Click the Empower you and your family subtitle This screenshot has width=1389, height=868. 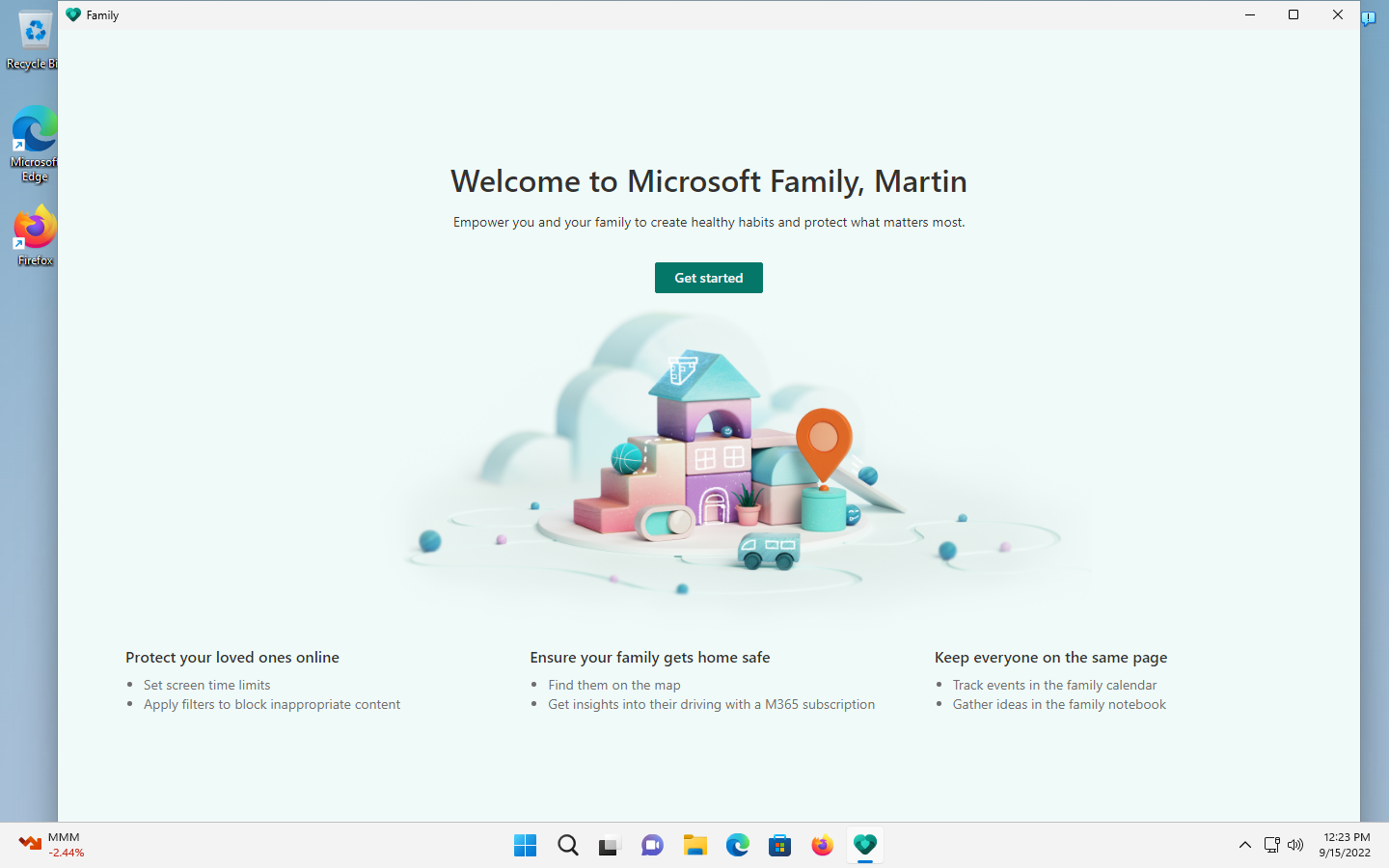coord(709,222)
